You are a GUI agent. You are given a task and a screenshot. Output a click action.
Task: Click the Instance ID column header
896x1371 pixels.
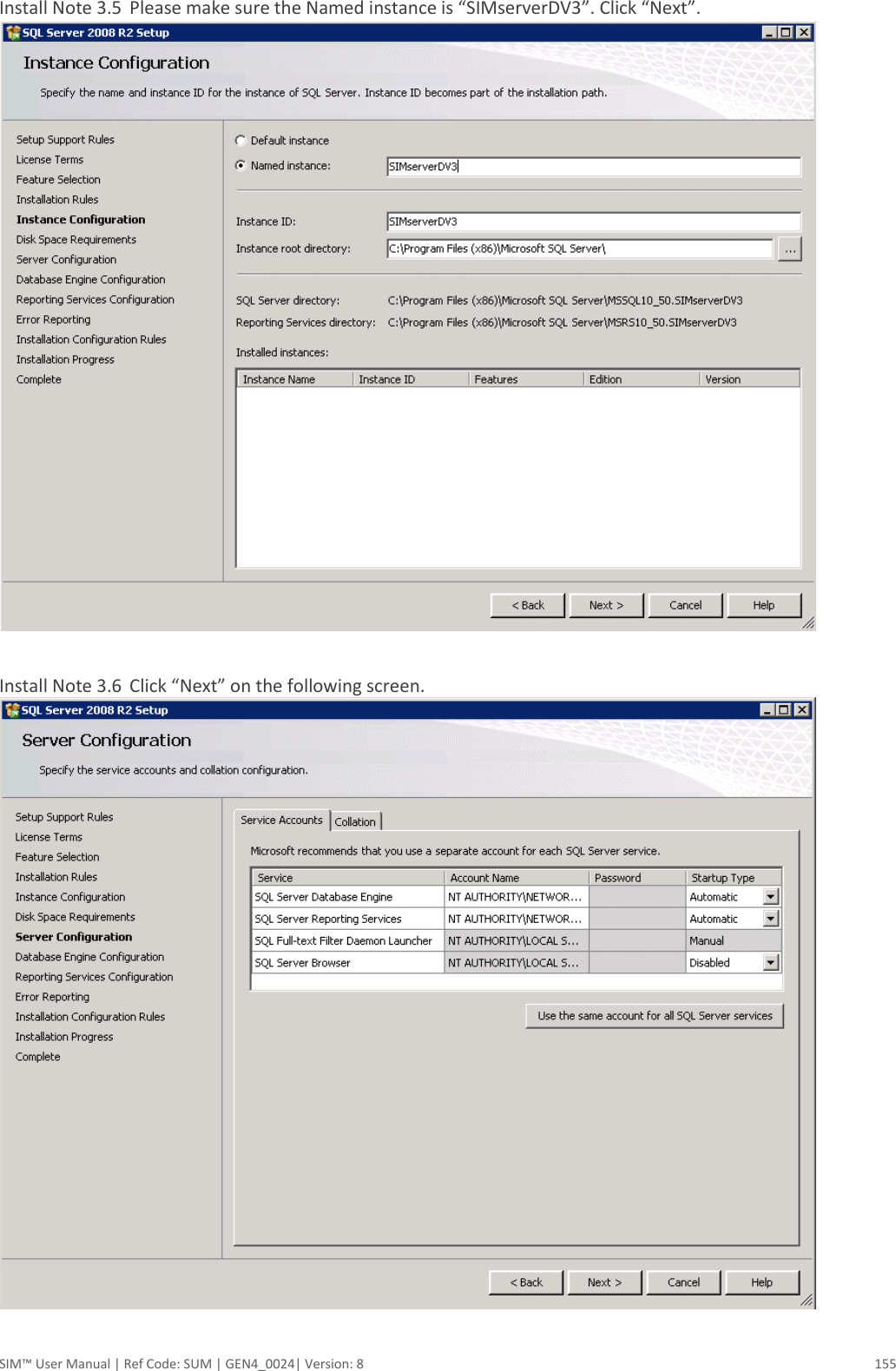(410, 379)
